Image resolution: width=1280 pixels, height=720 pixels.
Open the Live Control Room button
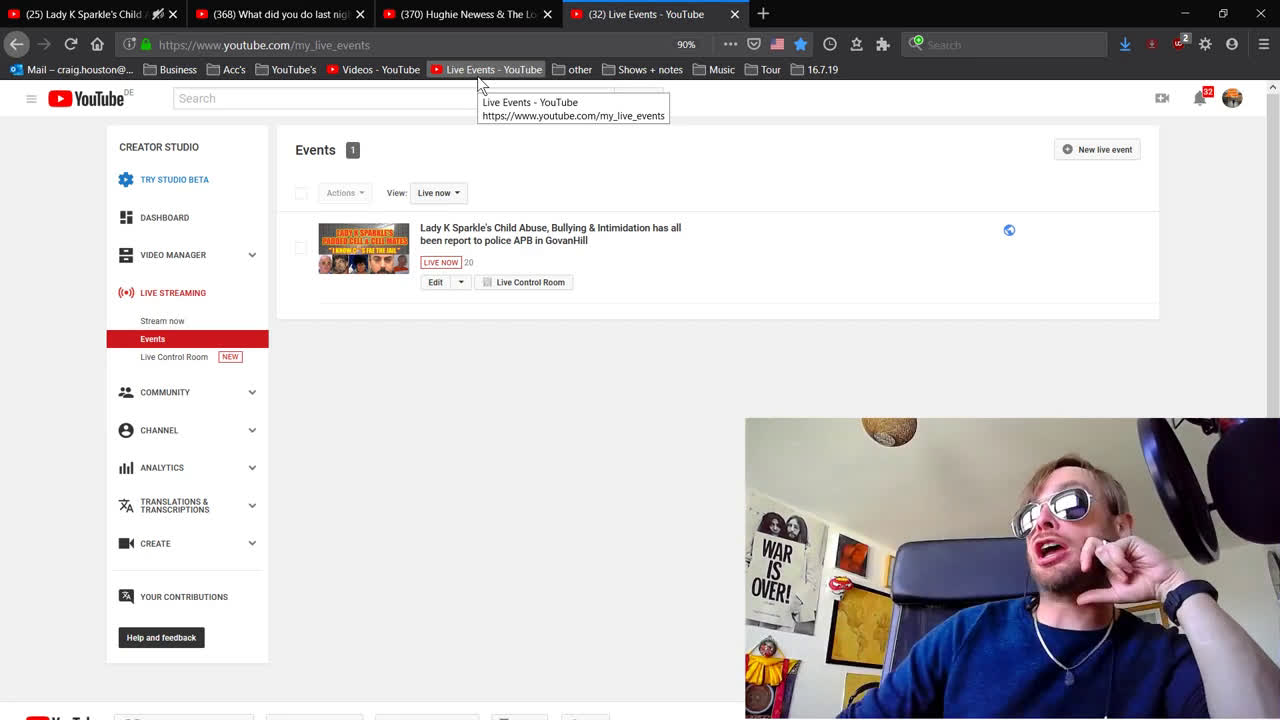tap(523, 283)
